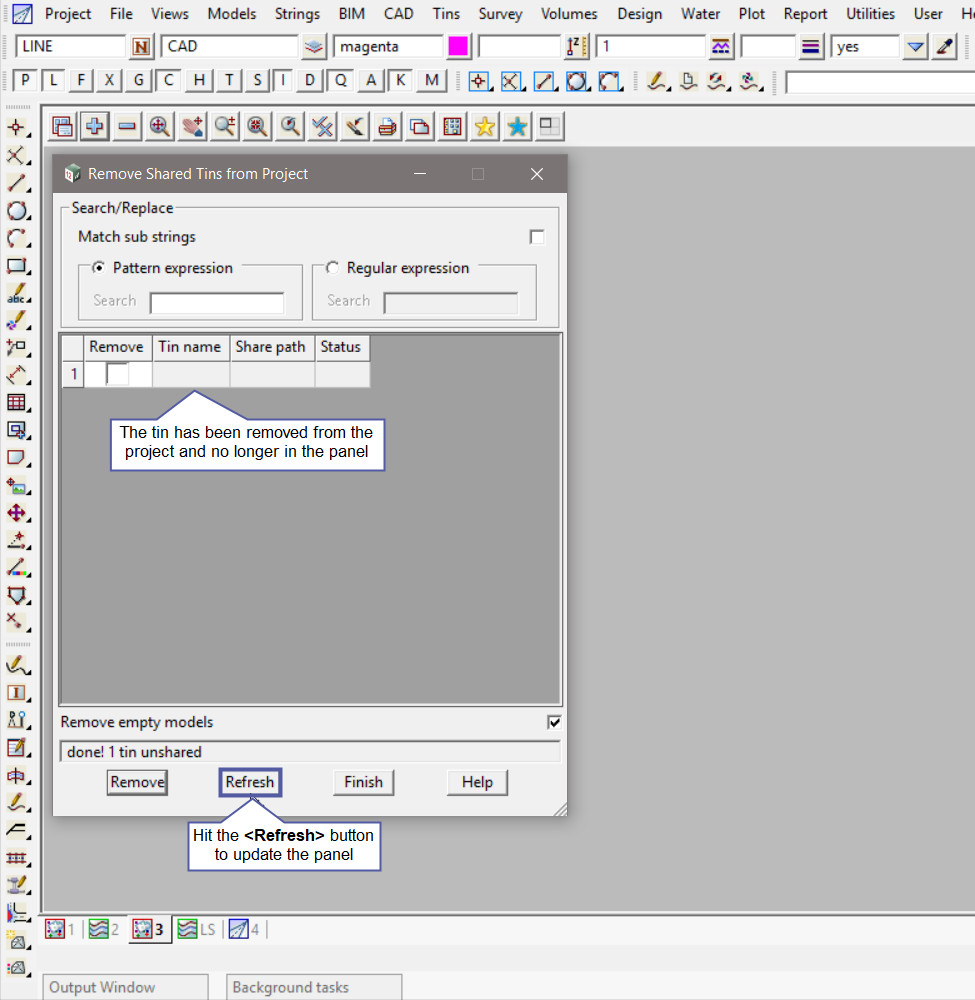This screenshot has height=1000, width=975.
Task: Click the magenta colour swatch
Action: (x=458, y=47)
